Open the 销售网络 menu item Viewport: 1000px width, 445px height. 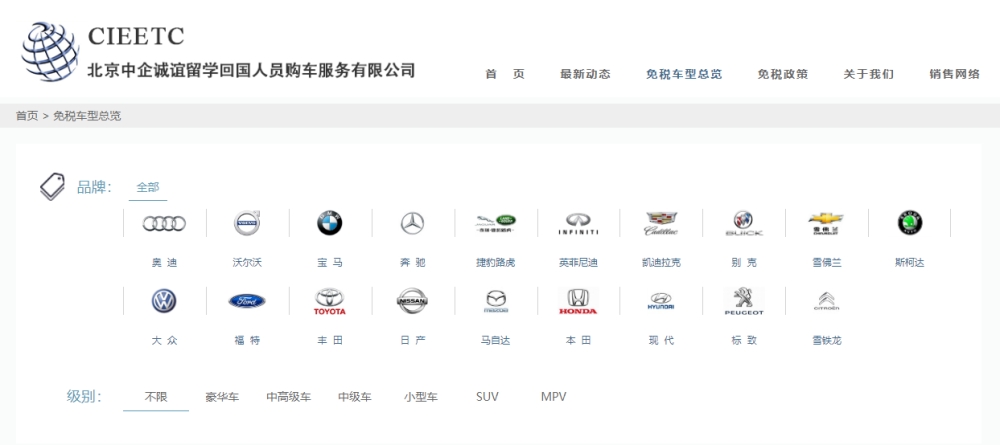(955, 74)
